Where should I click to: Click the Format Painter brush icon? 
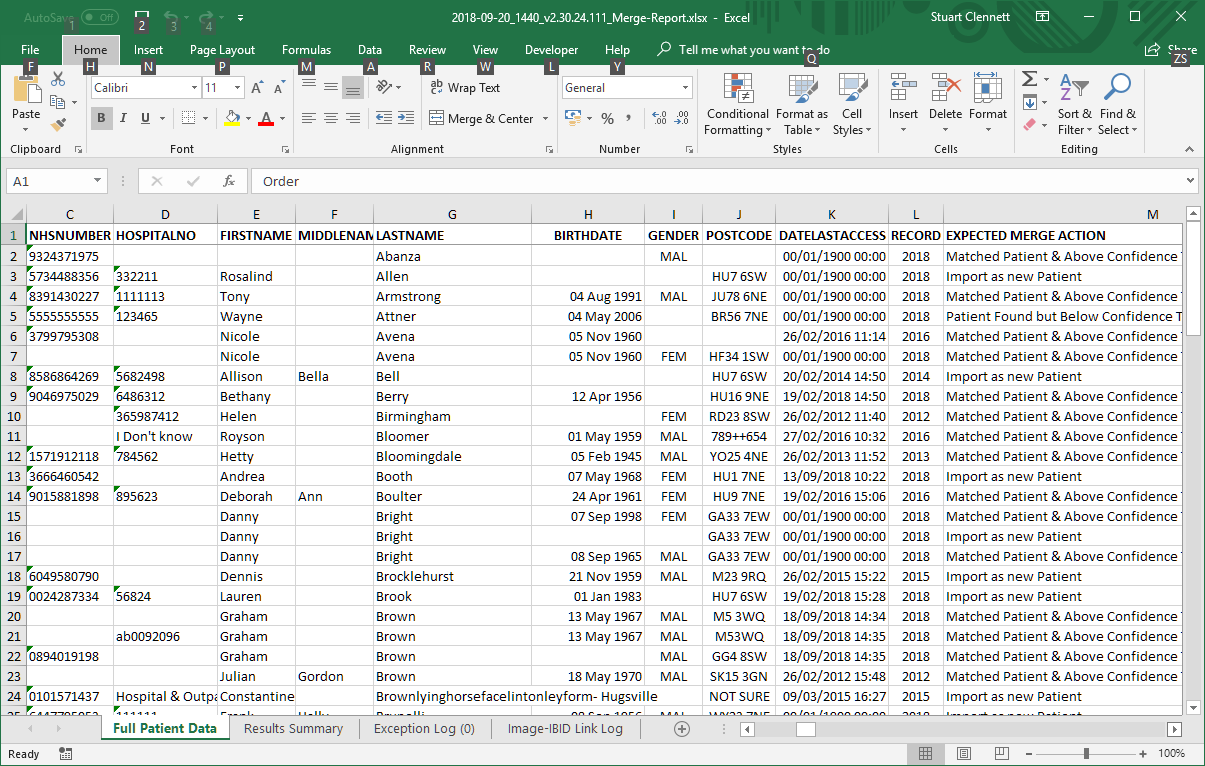click(x=58, y=124)
